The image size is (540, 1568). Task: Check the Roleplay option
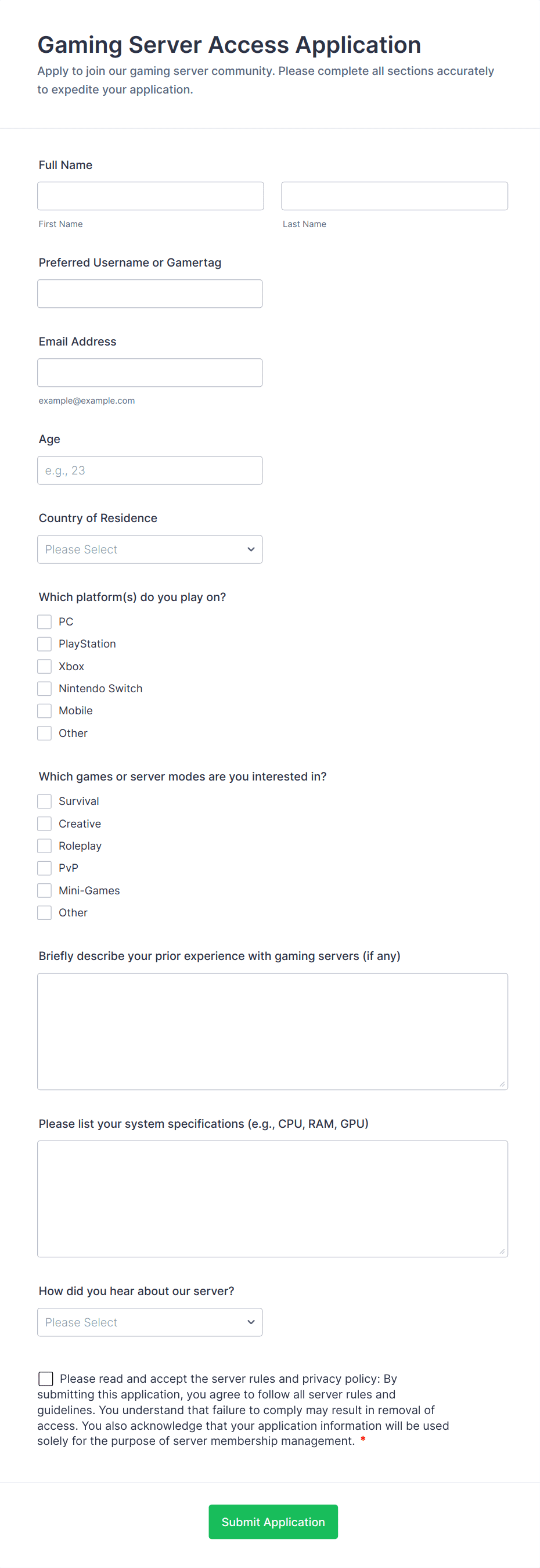(45, 846)
